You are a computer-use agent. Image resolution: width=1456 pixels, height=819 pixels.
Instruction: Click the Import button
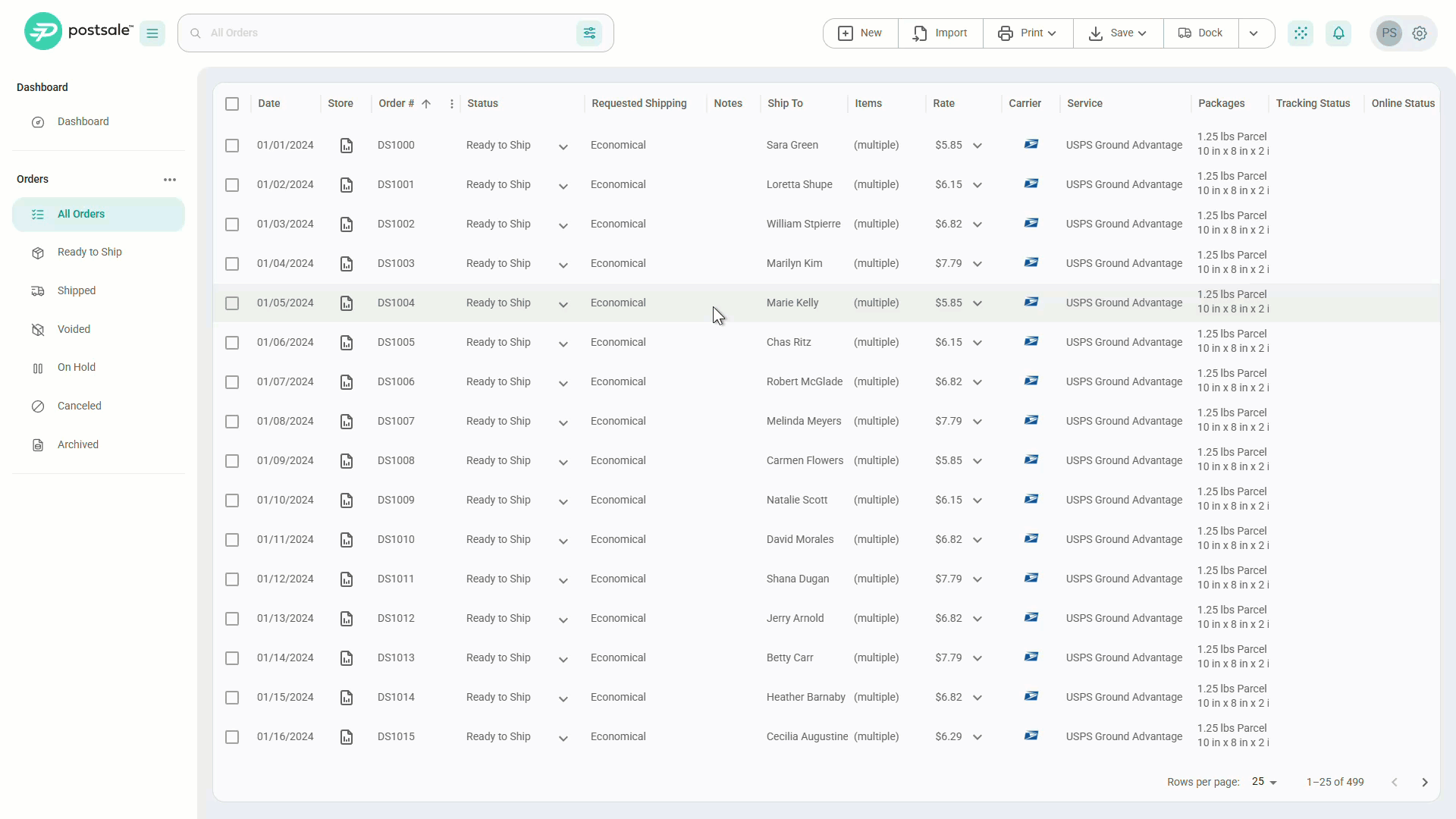pos(940,33)
